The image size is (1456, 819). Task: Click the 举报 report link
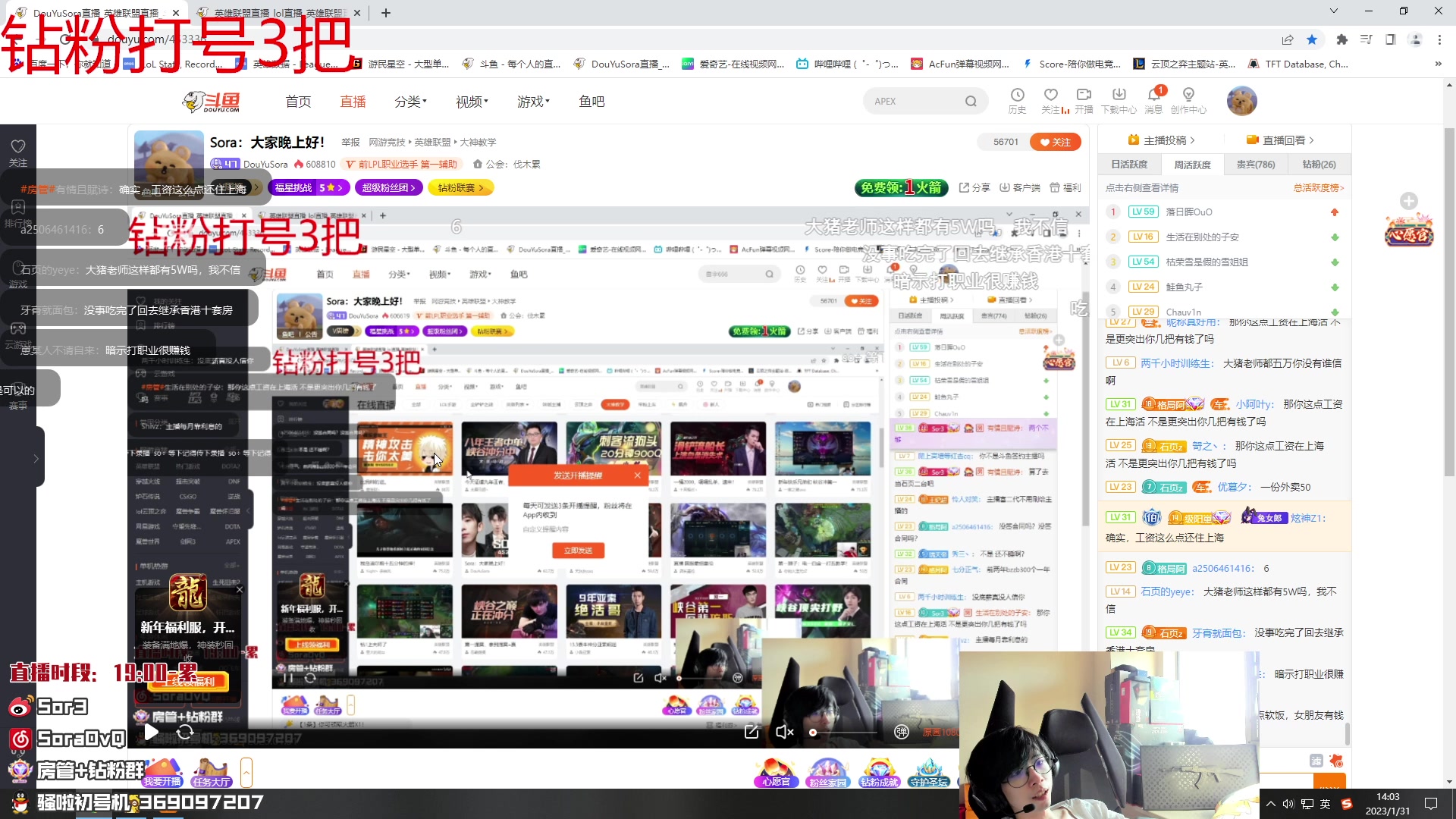[350, 143]
